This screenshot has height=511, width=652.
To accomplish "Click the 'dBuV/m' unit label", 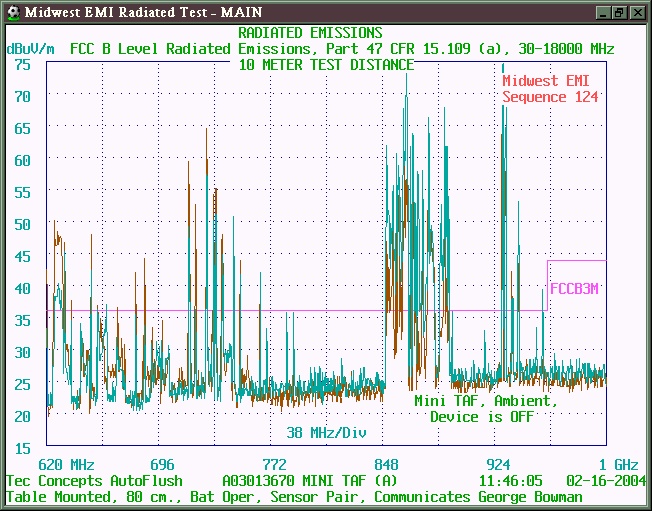I will [31, 48].
